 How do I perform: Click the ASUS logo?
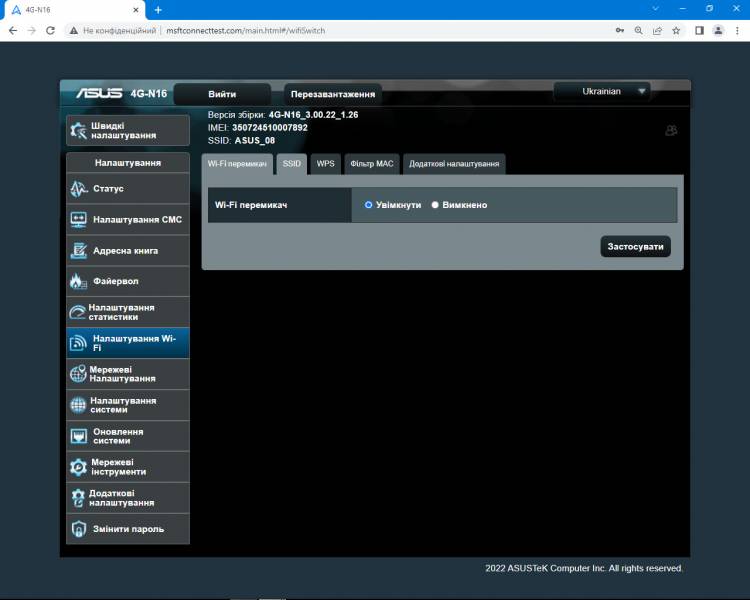(x=99, y=93)
